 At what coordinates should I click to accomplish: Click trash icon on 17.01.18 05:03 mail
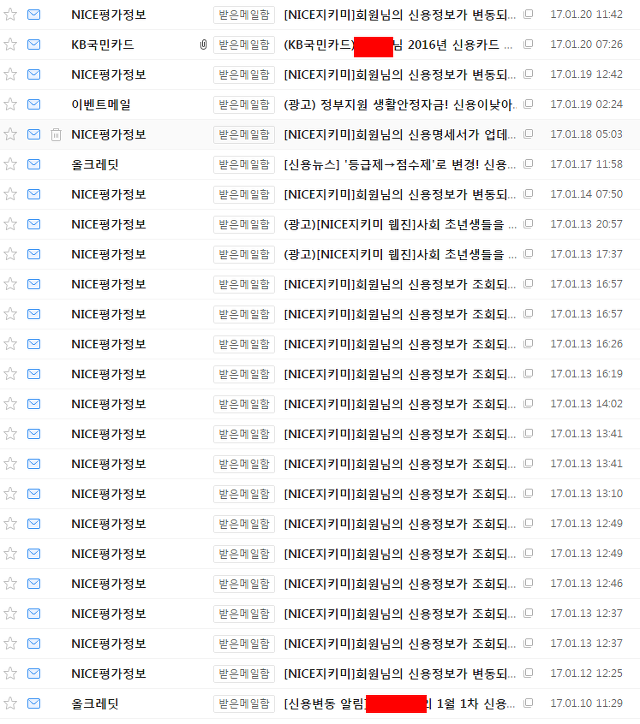[56, 134]
